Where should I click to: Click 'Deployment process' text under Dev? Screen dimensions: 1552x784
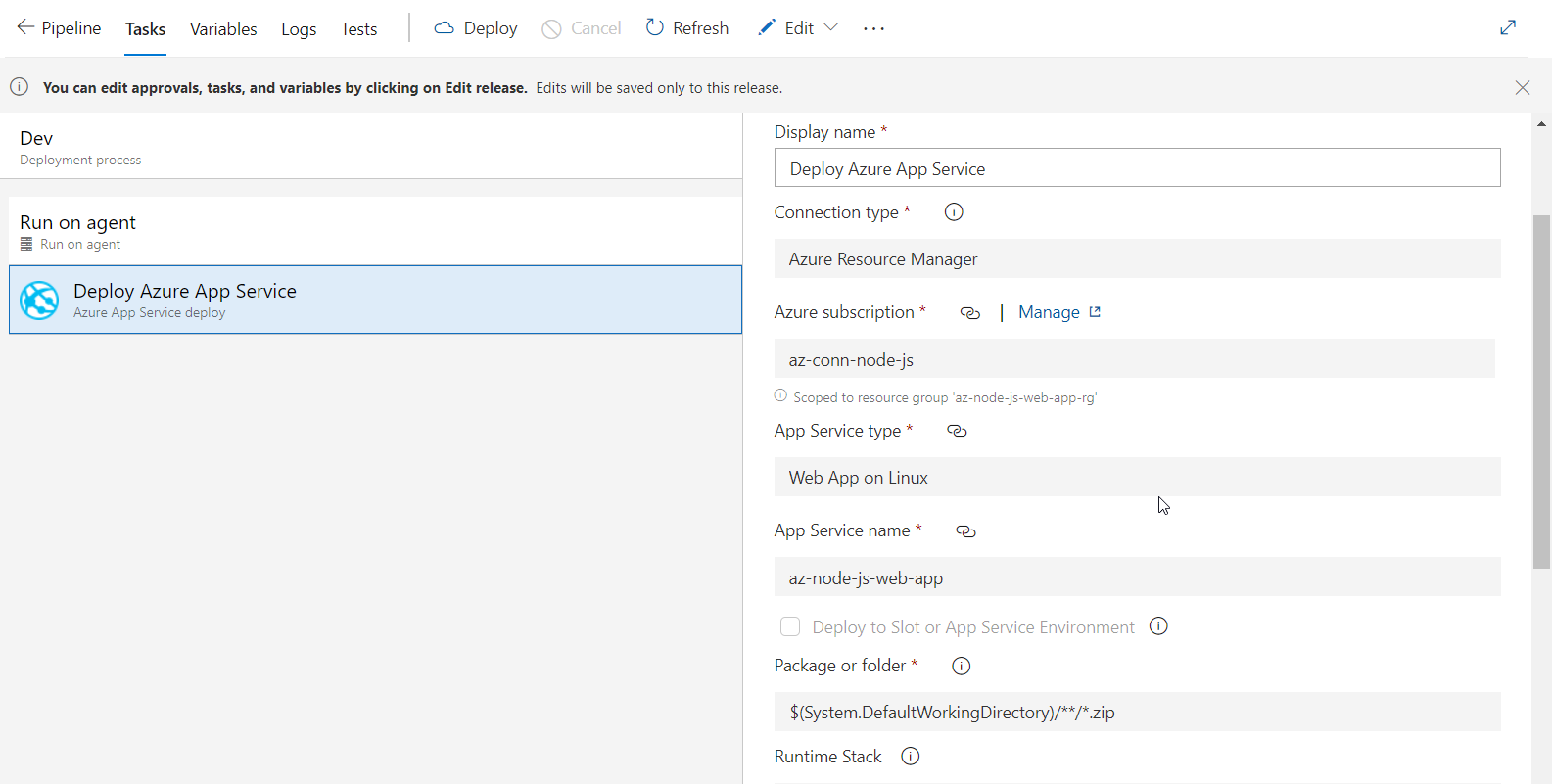pyautogui.click(x=80, y=161)
